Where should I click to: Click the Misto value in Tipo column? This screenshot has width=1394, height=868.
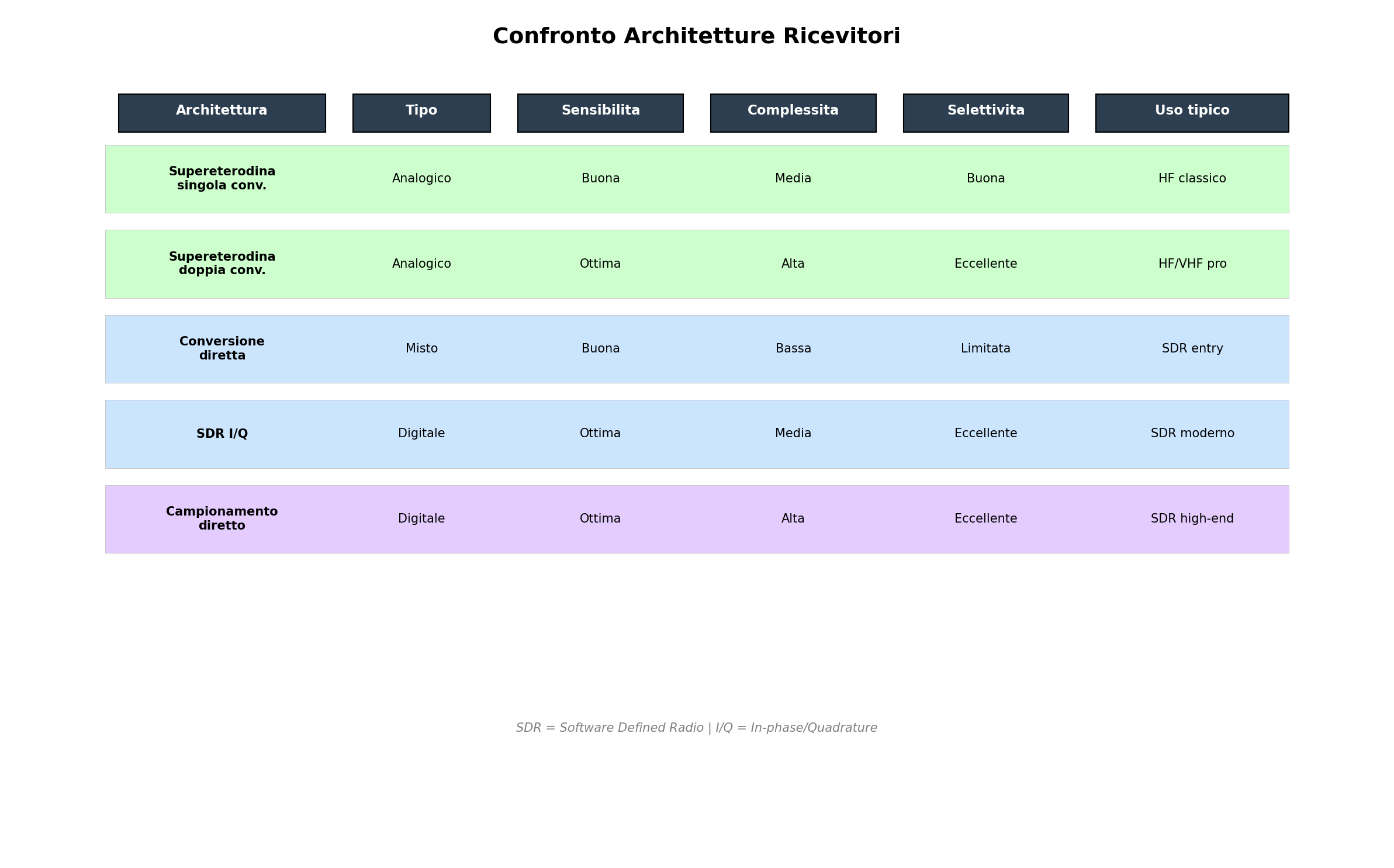tap(421, 348)
